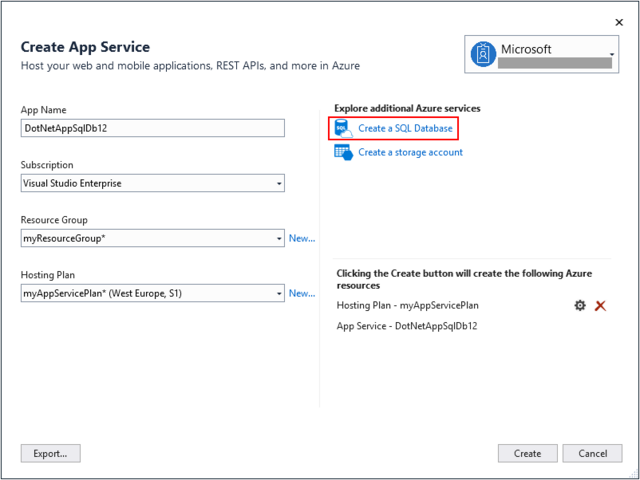Click the Create a storage account link

(410, 152)
